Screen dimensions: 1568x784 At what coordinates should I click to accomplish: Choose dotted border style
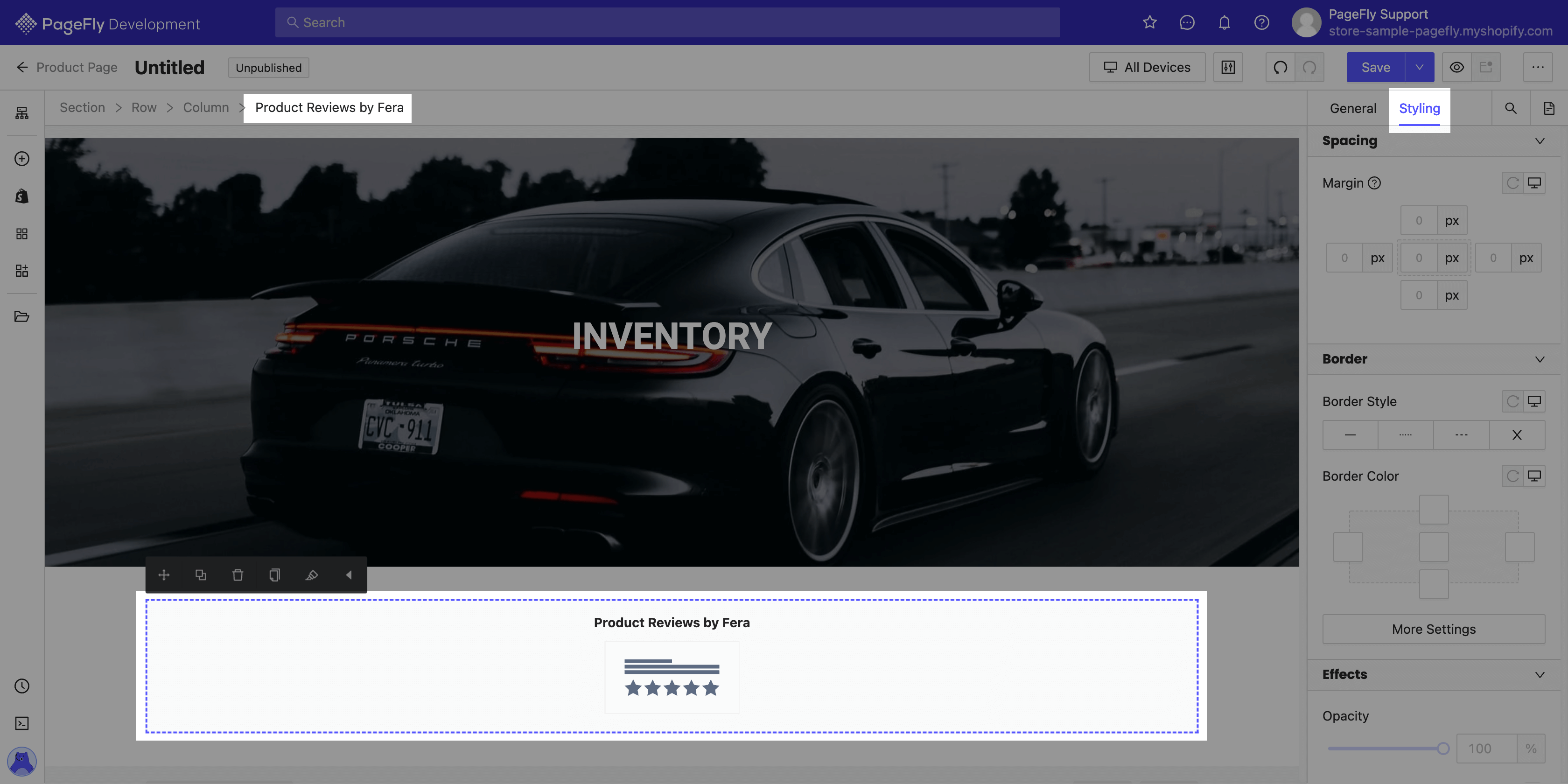[x=1406, y=434]
